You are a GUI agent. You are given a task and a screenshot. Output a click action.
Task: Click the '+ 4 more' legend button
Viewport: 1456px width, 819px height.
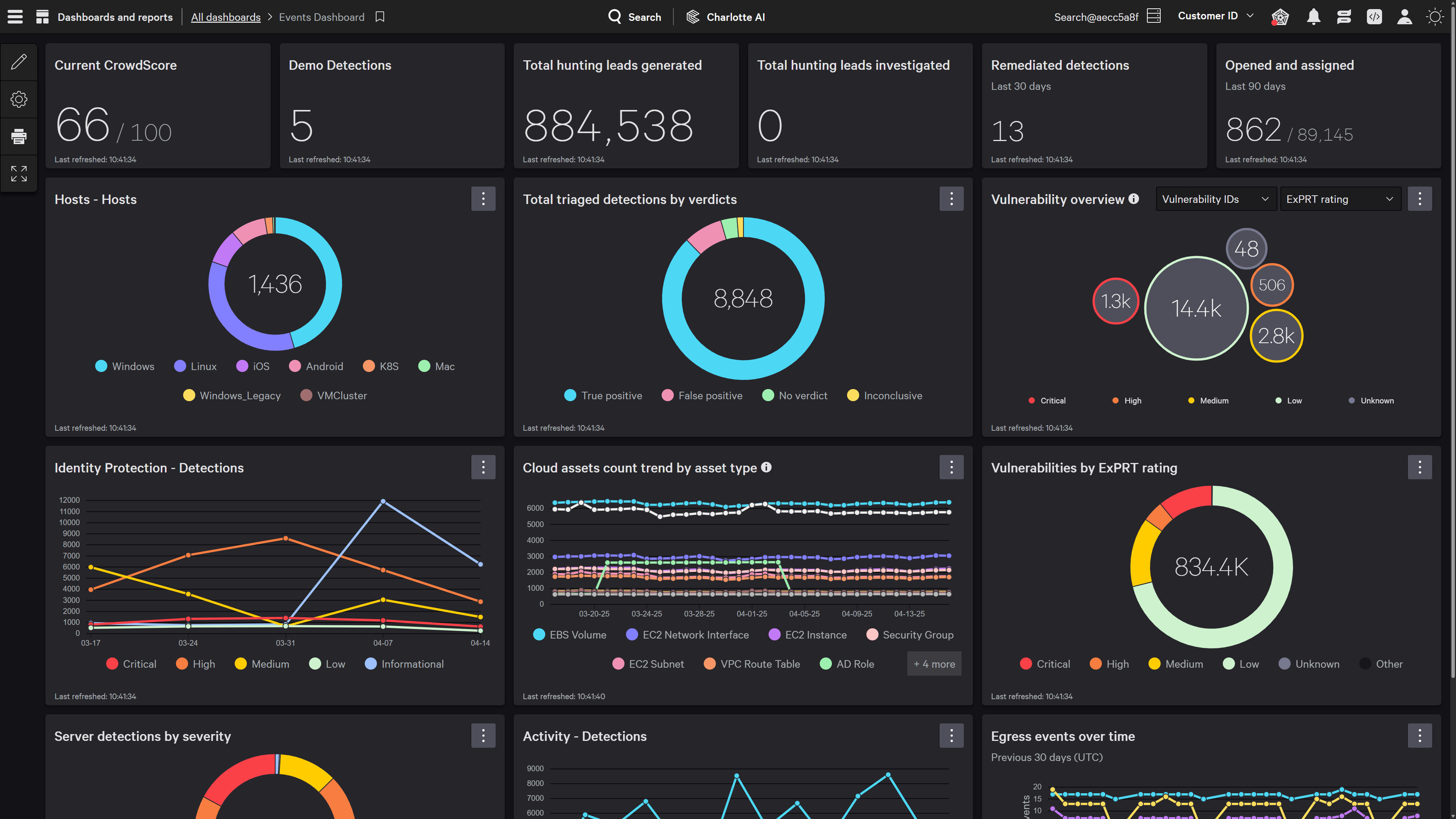[934, 664]
